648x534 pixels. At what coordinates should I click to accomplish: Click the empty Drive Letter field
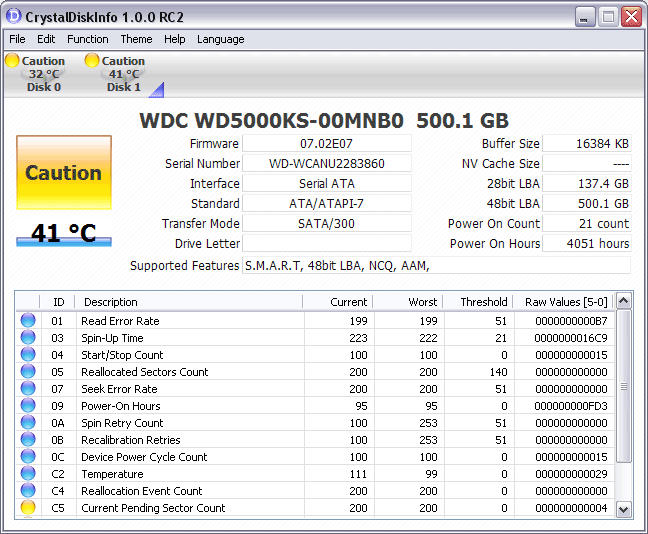point(326,243)
